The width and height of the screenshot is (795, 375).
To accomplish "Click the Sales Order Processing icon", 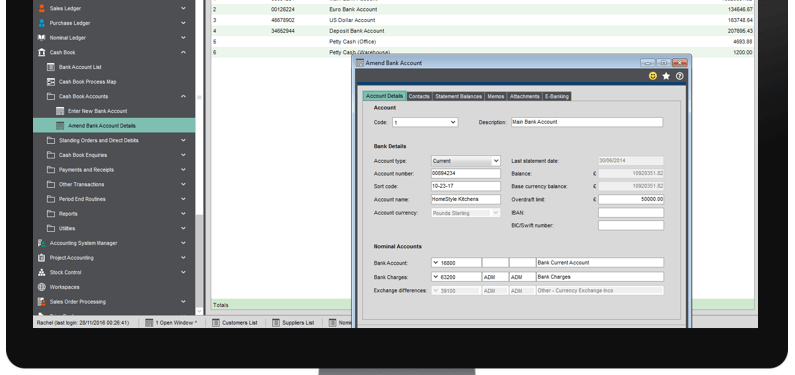I will (x=42, y=302).
